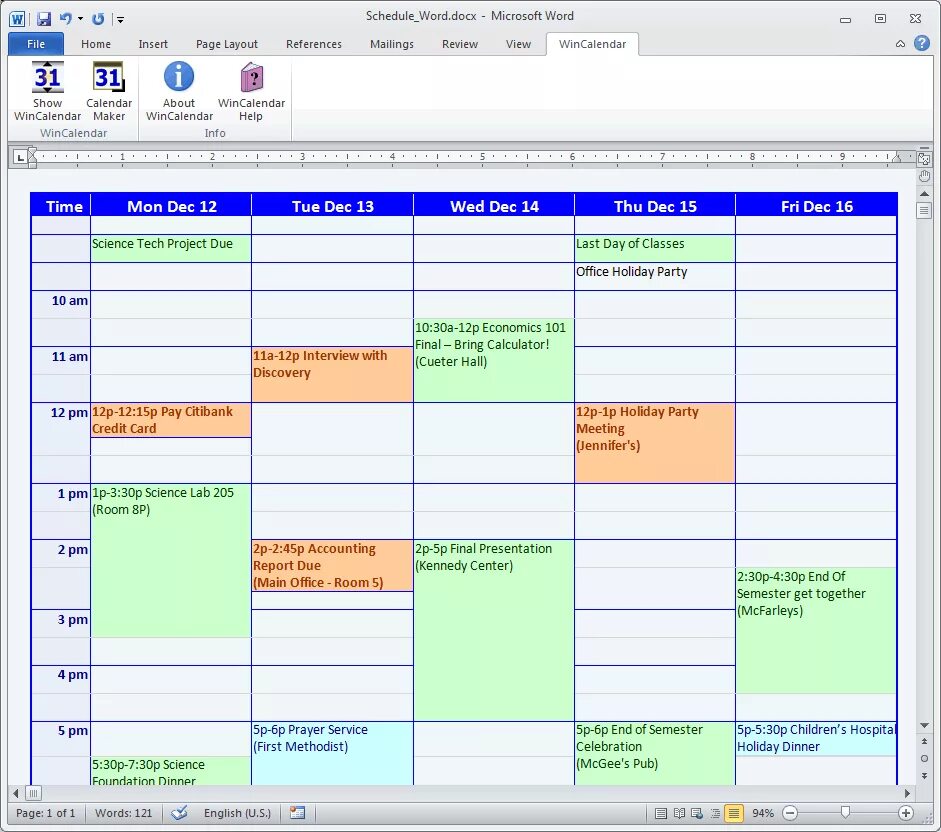The width and height of the screenshot is (941, 832).
Task: Click the Show WinCalendar icon
Action: tap(47, 77)
